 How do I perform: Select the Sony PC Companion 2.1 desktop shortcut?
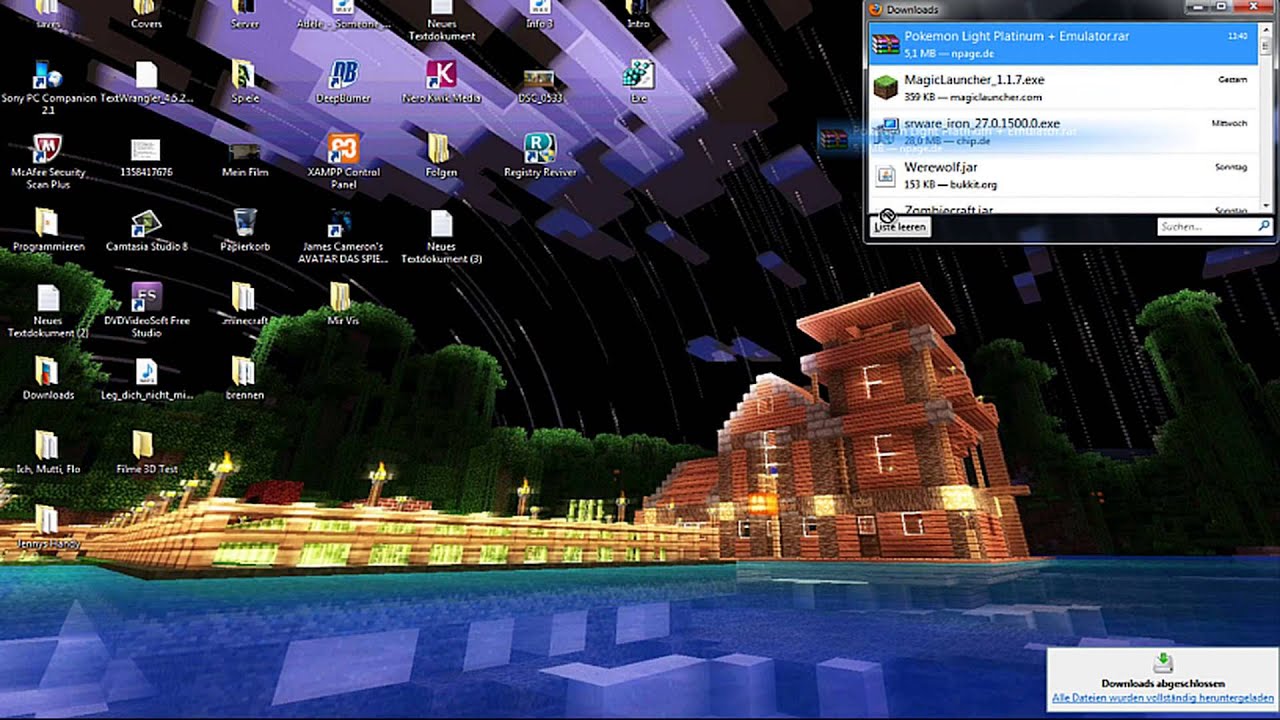click(48, 88)
